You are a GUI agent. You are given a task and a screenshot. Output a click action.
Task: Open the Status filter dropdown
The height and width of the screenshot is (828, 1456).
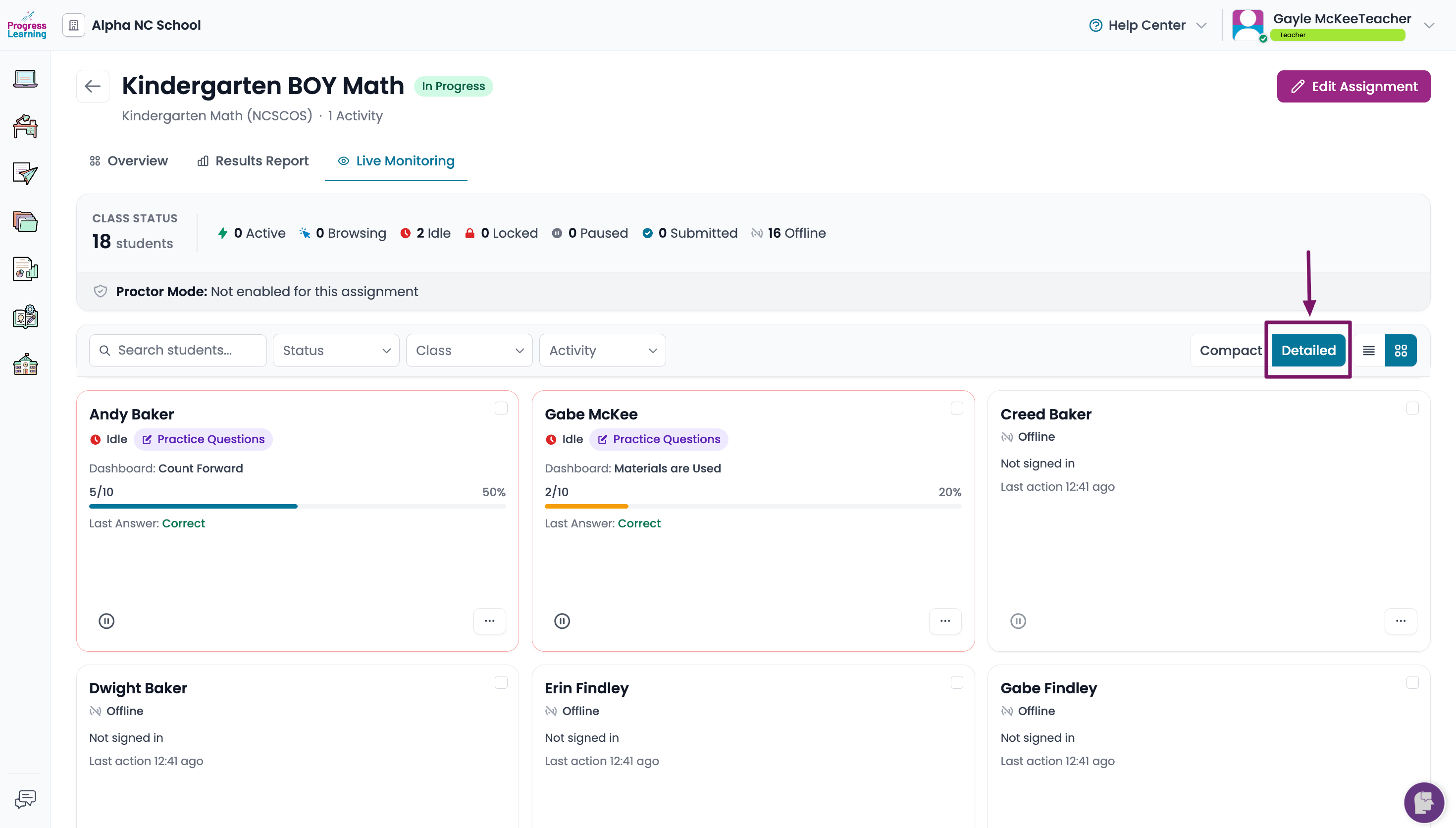click(336, 350)
